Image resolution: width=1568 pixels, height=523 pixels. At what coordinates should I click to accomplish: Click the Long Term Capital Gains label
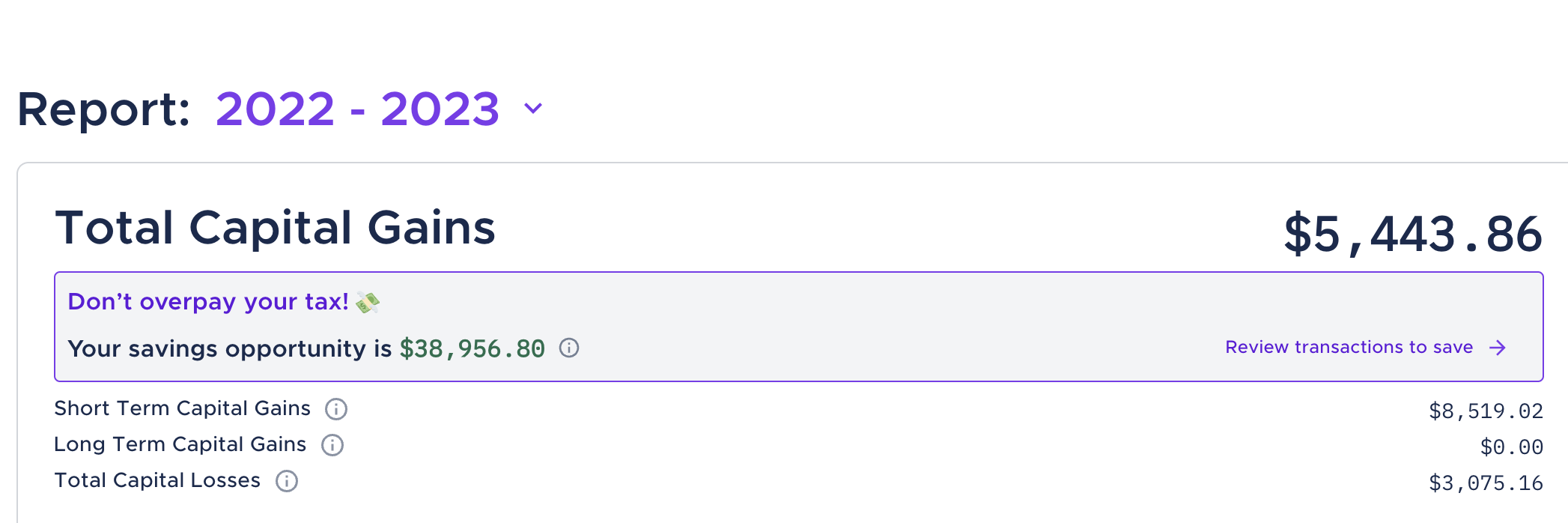pyautogui.click(x=180, y=444)
